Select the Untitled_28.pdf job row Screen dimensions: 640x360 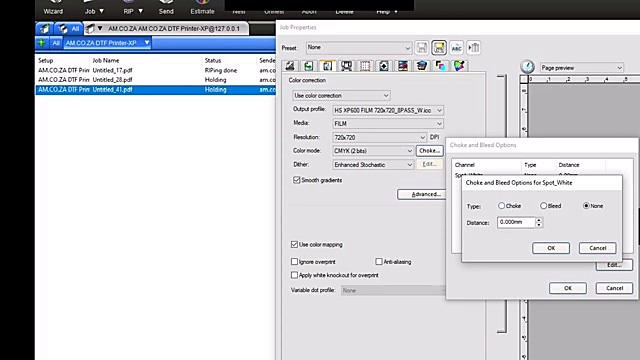(155, 80)
